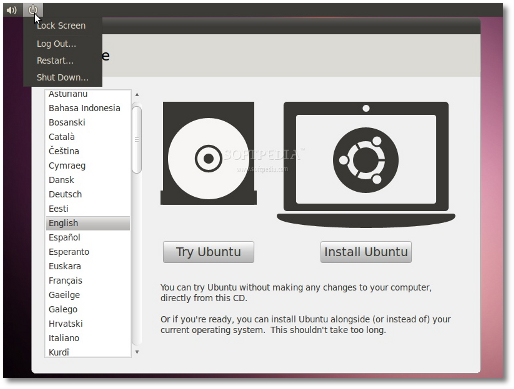Viewport: 514px width, 389px height.
Task: Select Italiano in the language list
Action: [x=88, y=338]
